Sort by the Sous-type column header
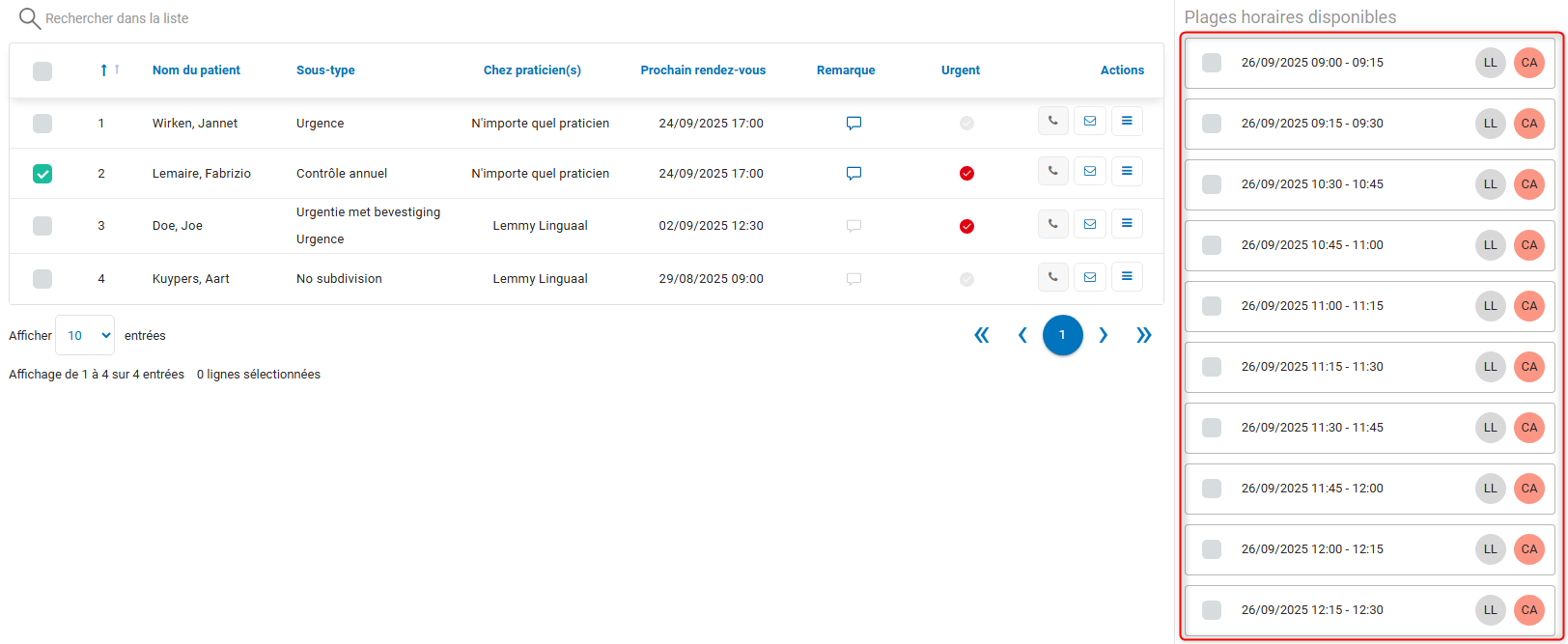 [325, 70]
